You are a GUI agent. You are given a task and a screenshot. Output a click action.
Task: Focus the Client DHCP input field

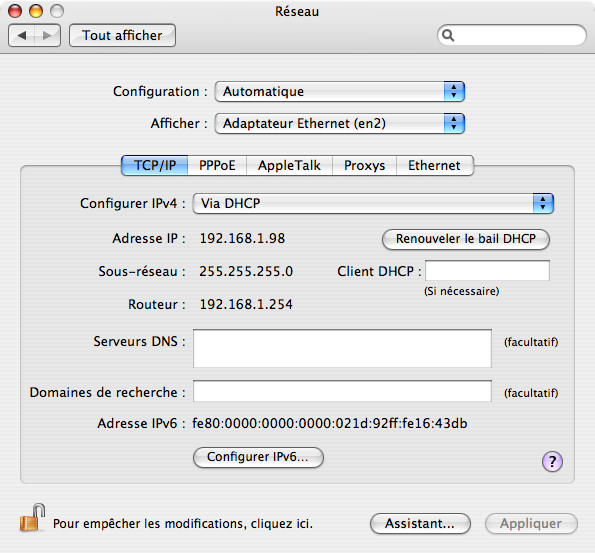pyautogui.click(x=487, y=271)
